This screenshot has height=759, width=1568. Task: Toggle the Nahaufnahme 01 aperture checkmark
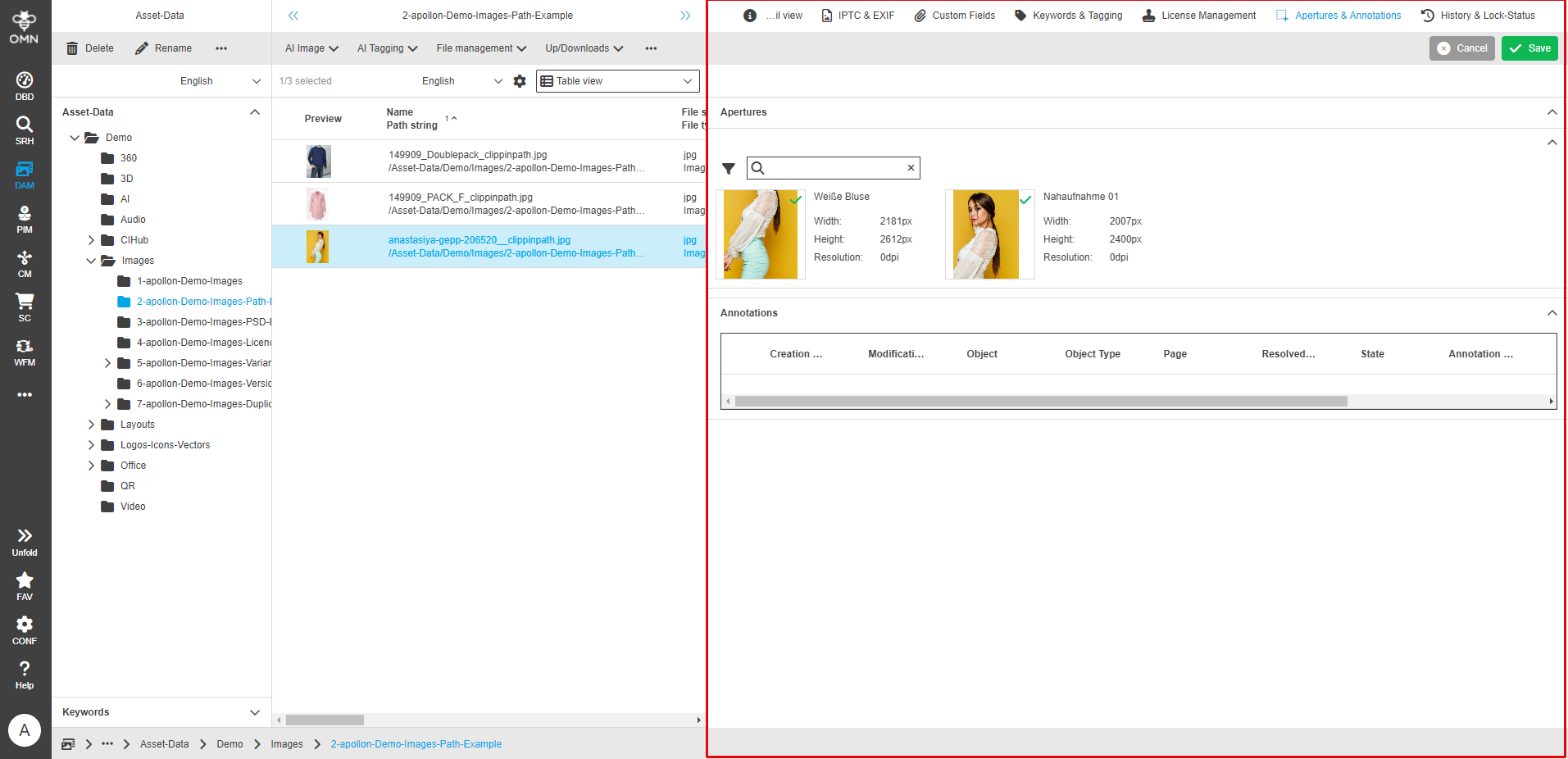point(1025,200)
